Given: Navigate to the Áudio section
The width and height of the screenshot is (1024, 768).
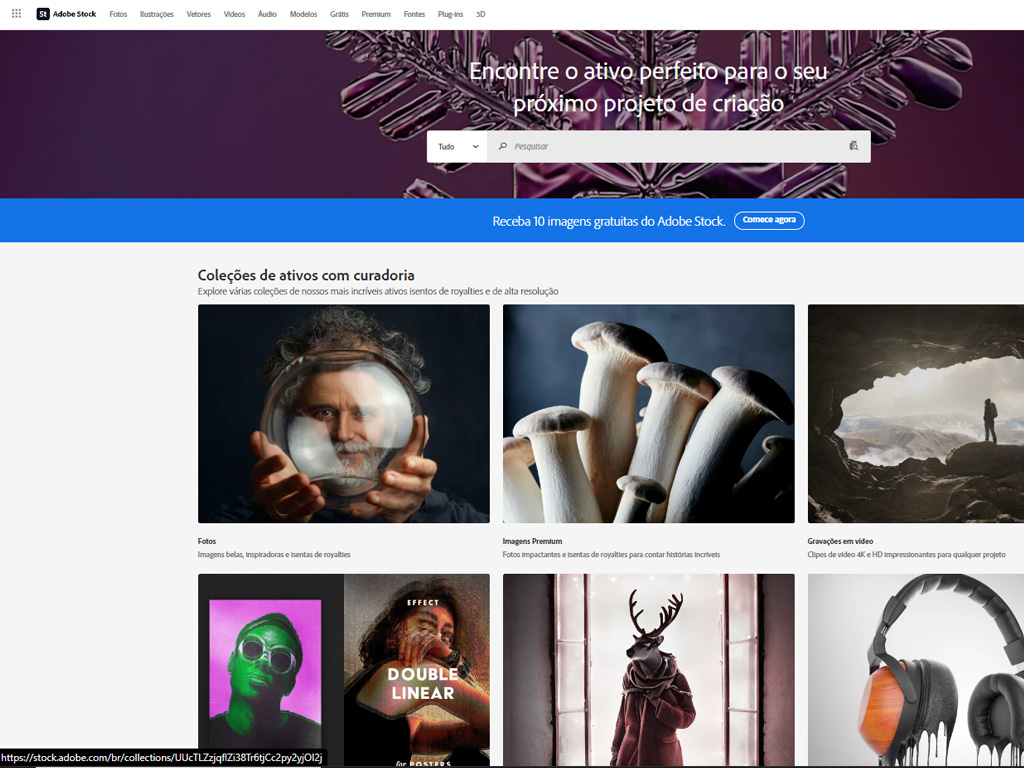Looking at the screenshot, I should (x=267, y=14).
